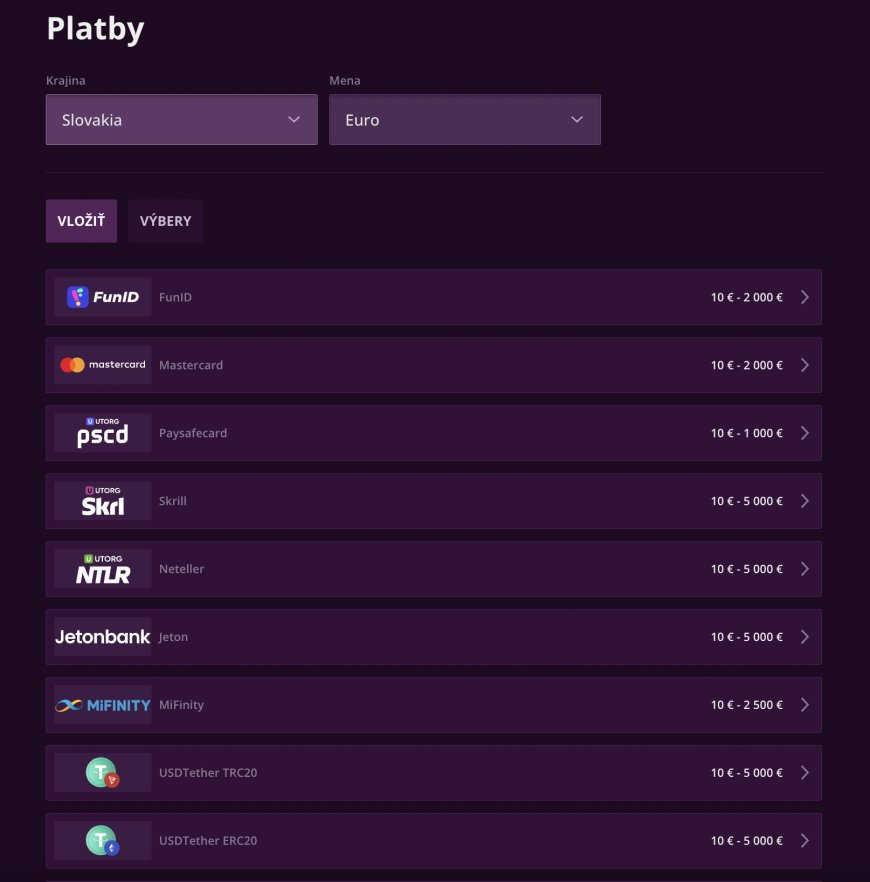Pick the USDTether ERC20 coin icon

[x=103, y=841]
